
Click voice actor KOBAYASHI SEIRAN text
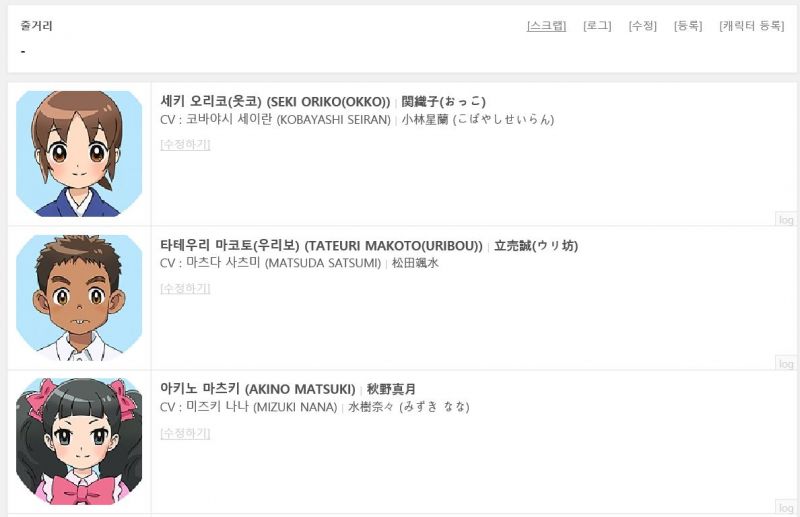coord(334,120)
